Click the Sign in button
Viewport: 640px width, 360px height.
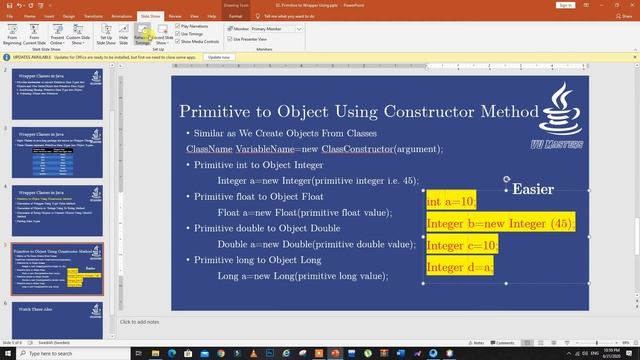tap(565, 5)
